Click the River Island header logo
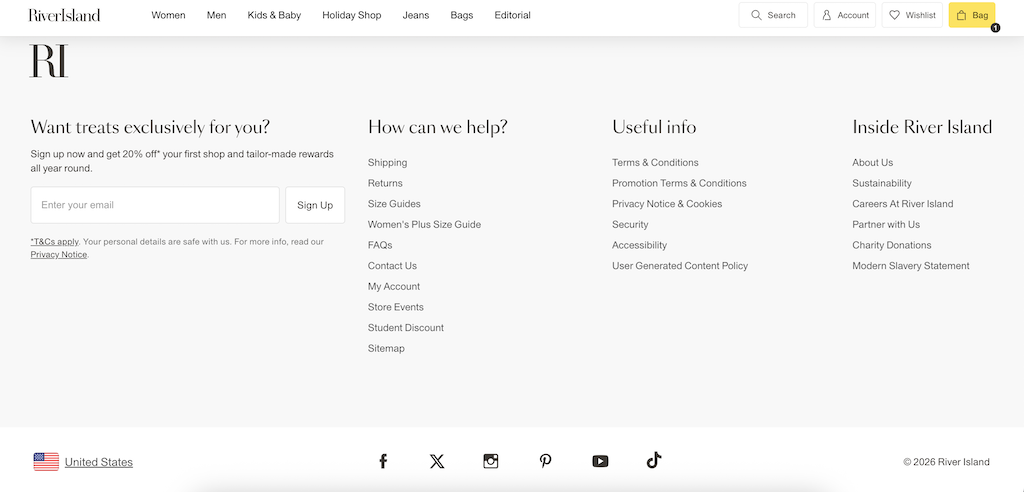Image resolution: width=1024 pixels, height=492 pixels. coord(64,15)
